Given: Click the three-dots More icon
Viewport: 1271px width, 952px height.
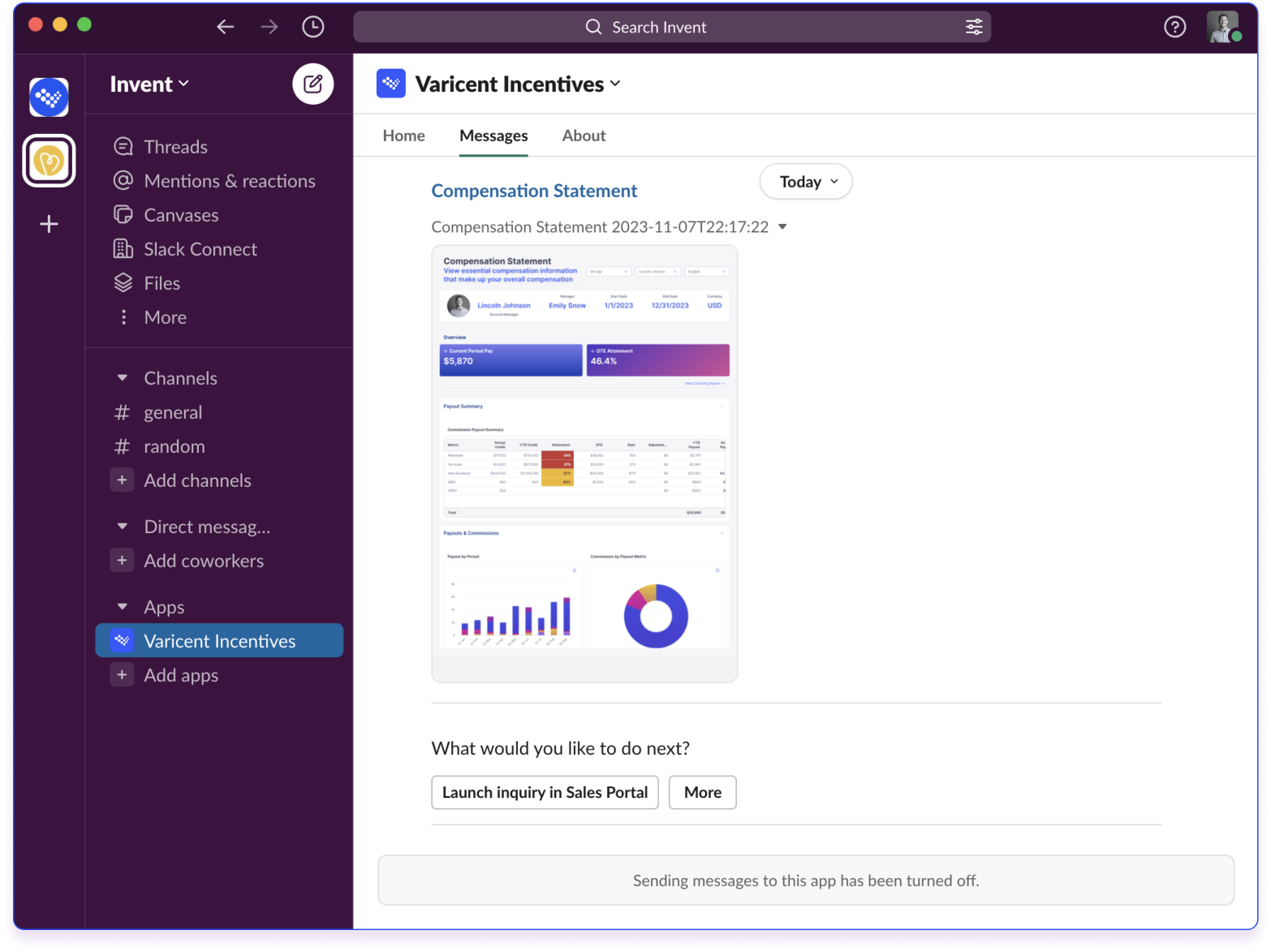Looking at the screenshot, I should coord(123,317).
